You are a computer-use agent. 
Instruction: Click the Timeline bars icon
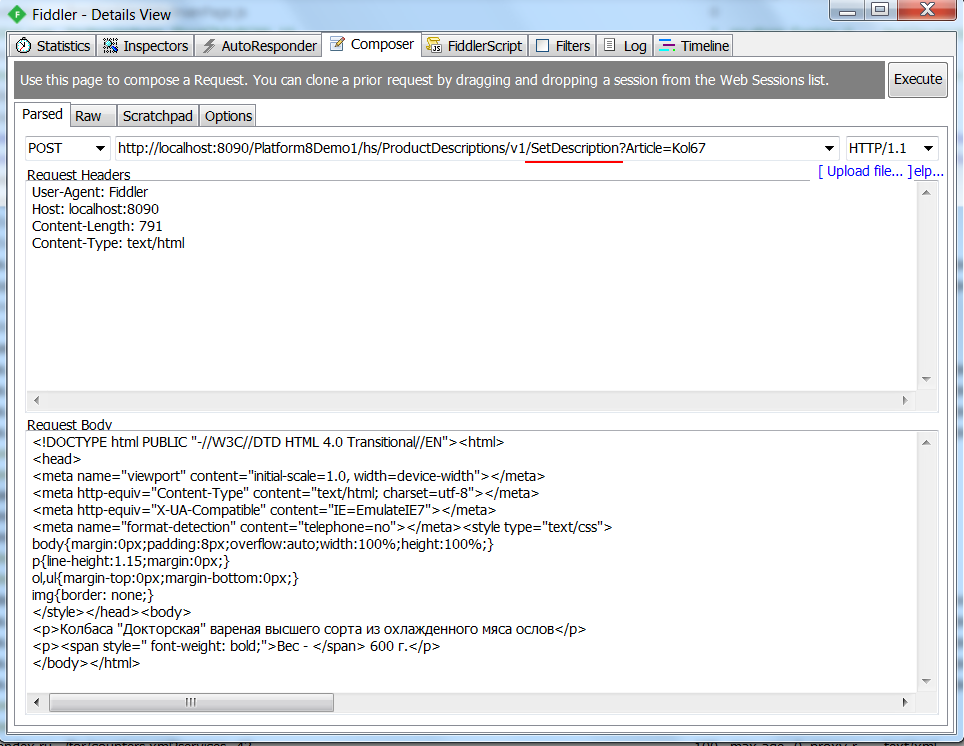click(666, 46)
